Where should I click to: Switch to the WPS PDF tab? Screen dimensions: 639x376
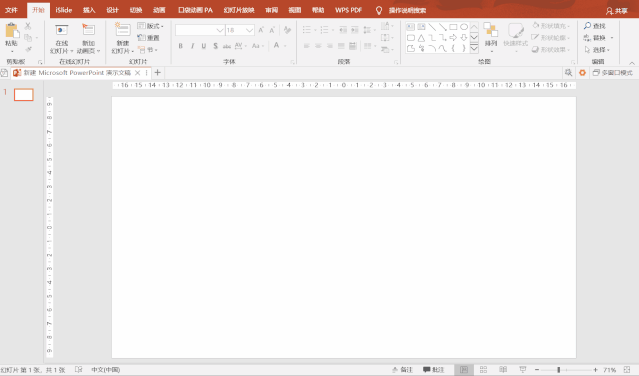pyautogui.click(x=348, y=10)
